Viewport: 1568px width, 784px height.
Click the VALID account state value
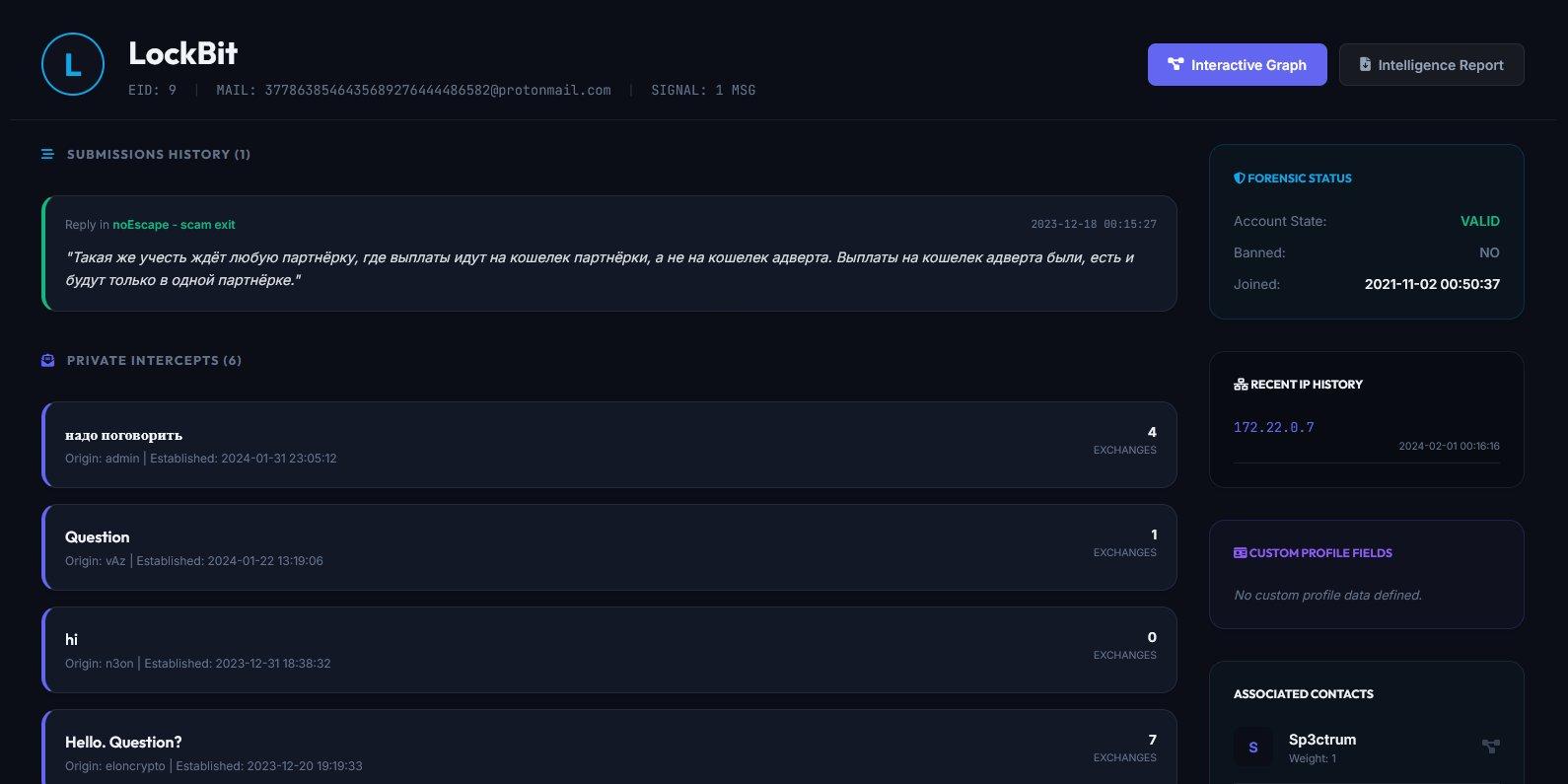(x=1479, y=221)
